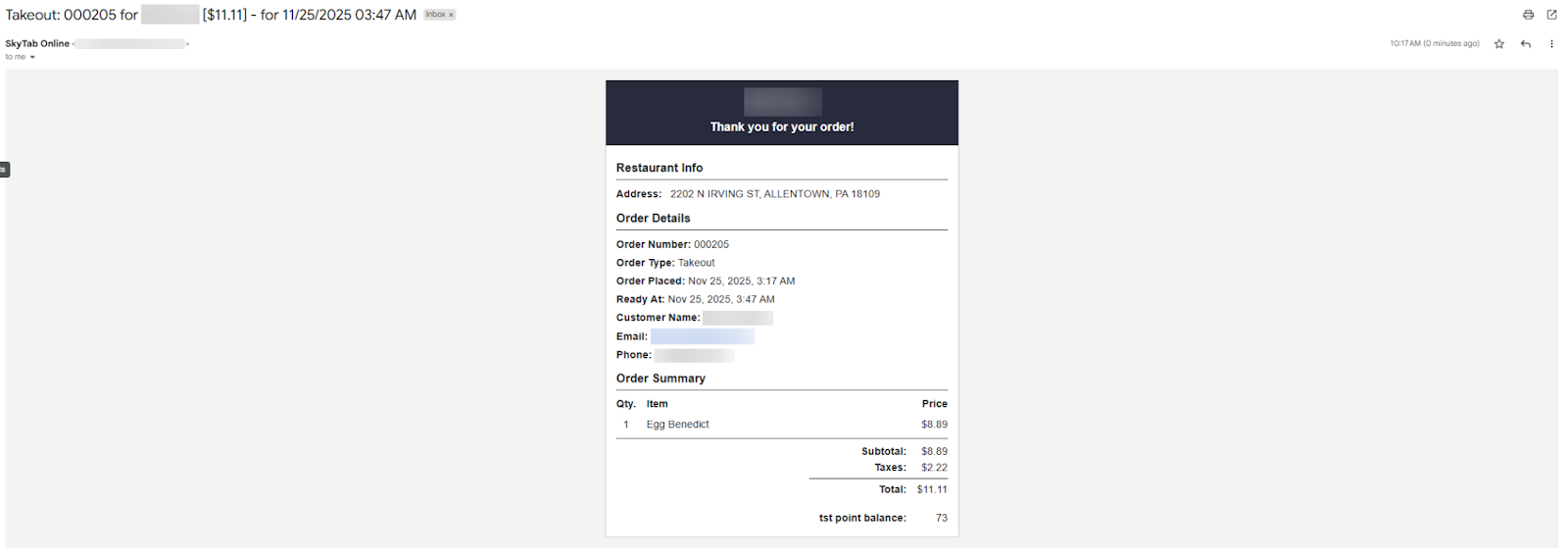Click the $11.11 total amount
The height and width of the screenshot is (556, 1568).
coord(932,489)
